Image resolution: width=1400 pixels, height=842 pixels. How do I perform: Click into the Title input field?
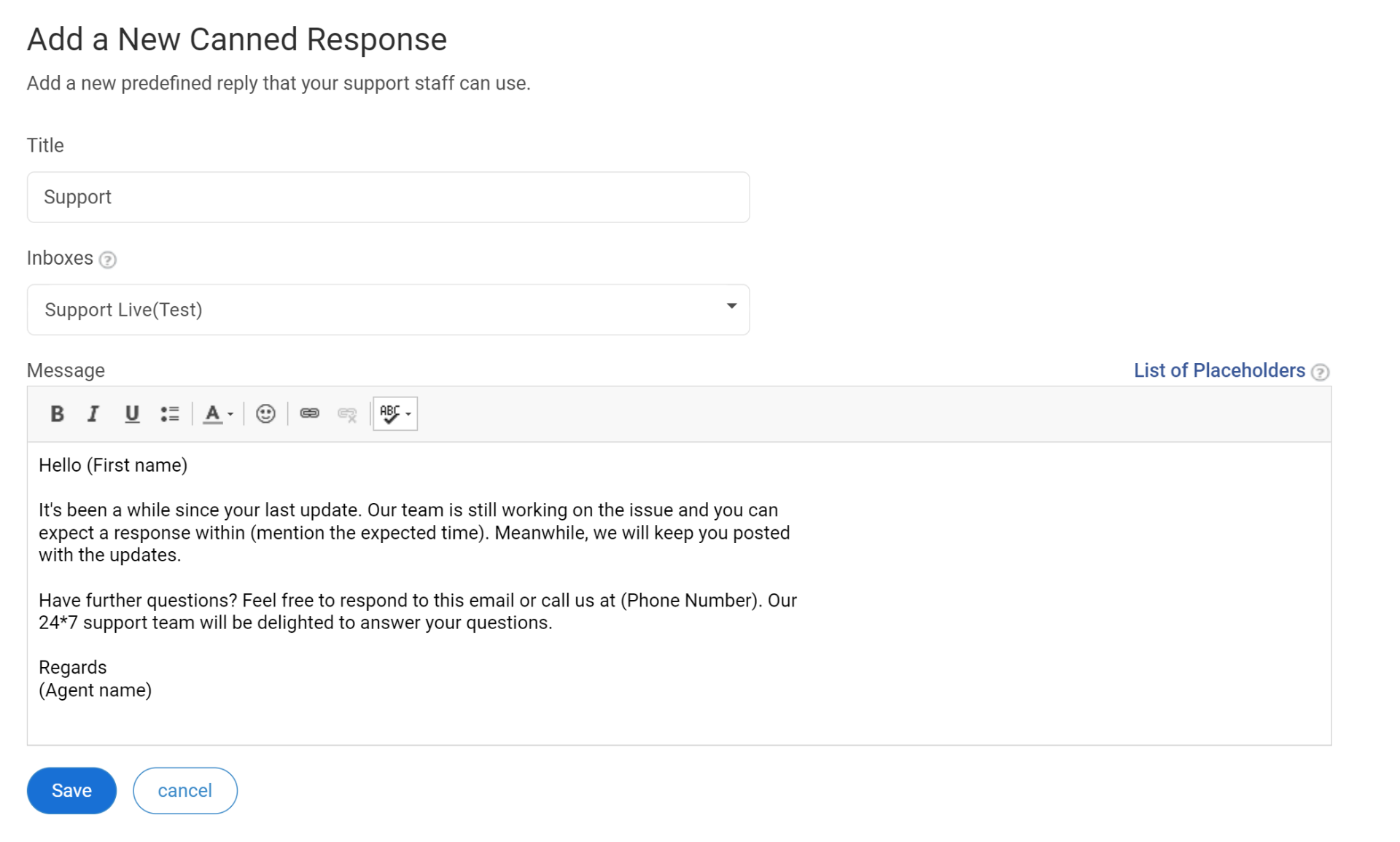[388, 197]
